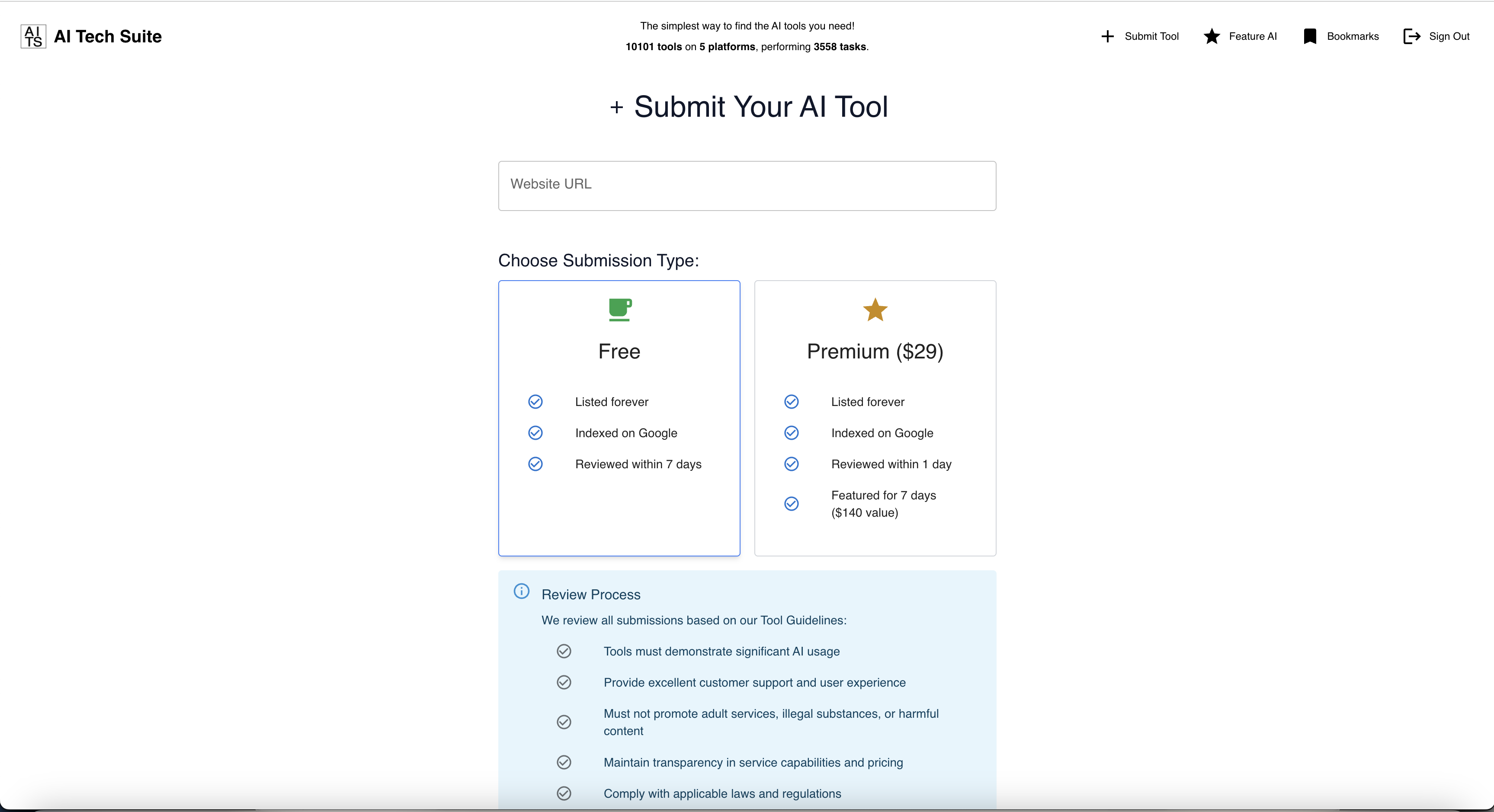Click checkmark beside Tools must demonstrate AI usage
This screenshot has height=812, width=1494.
pos(564,652)
